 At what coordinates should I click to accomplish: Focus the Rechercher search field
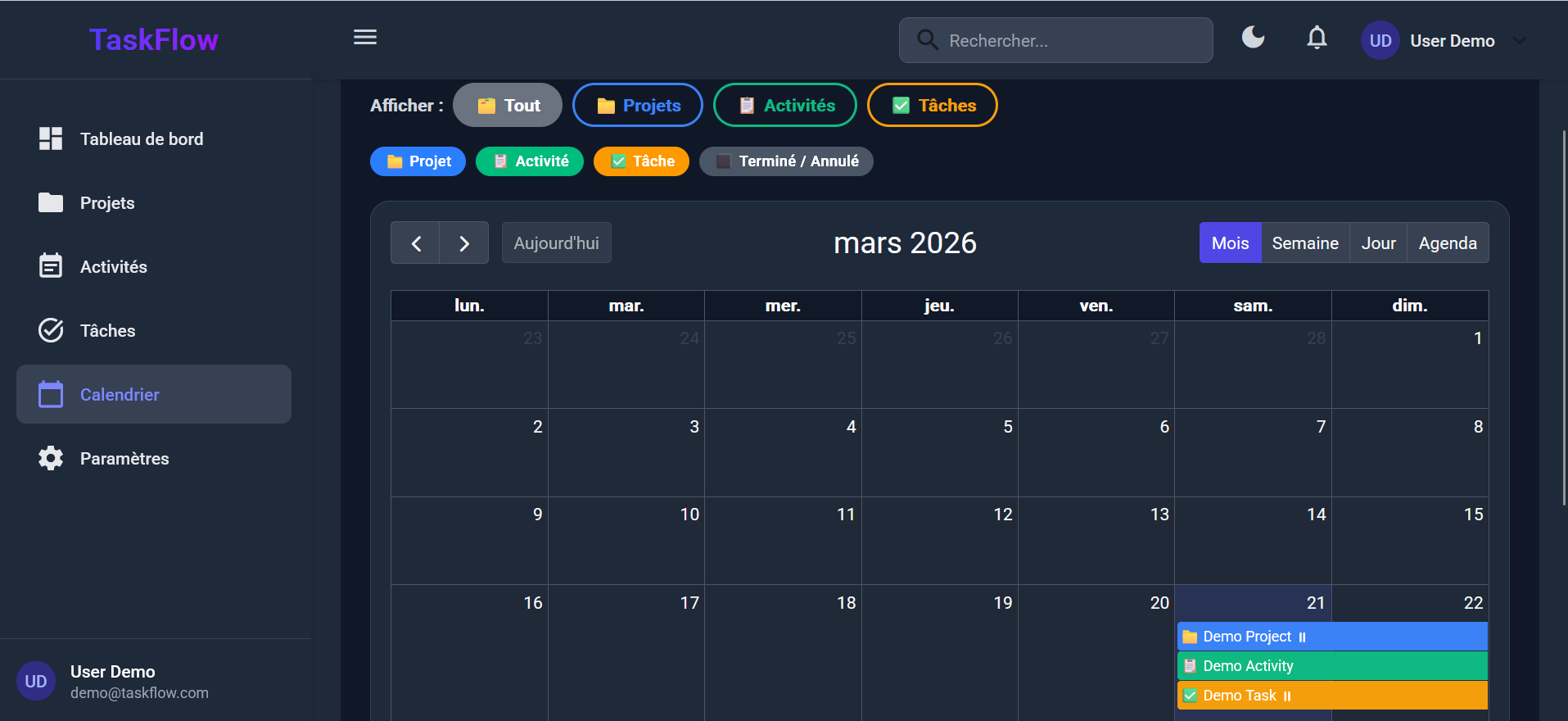1055,40
